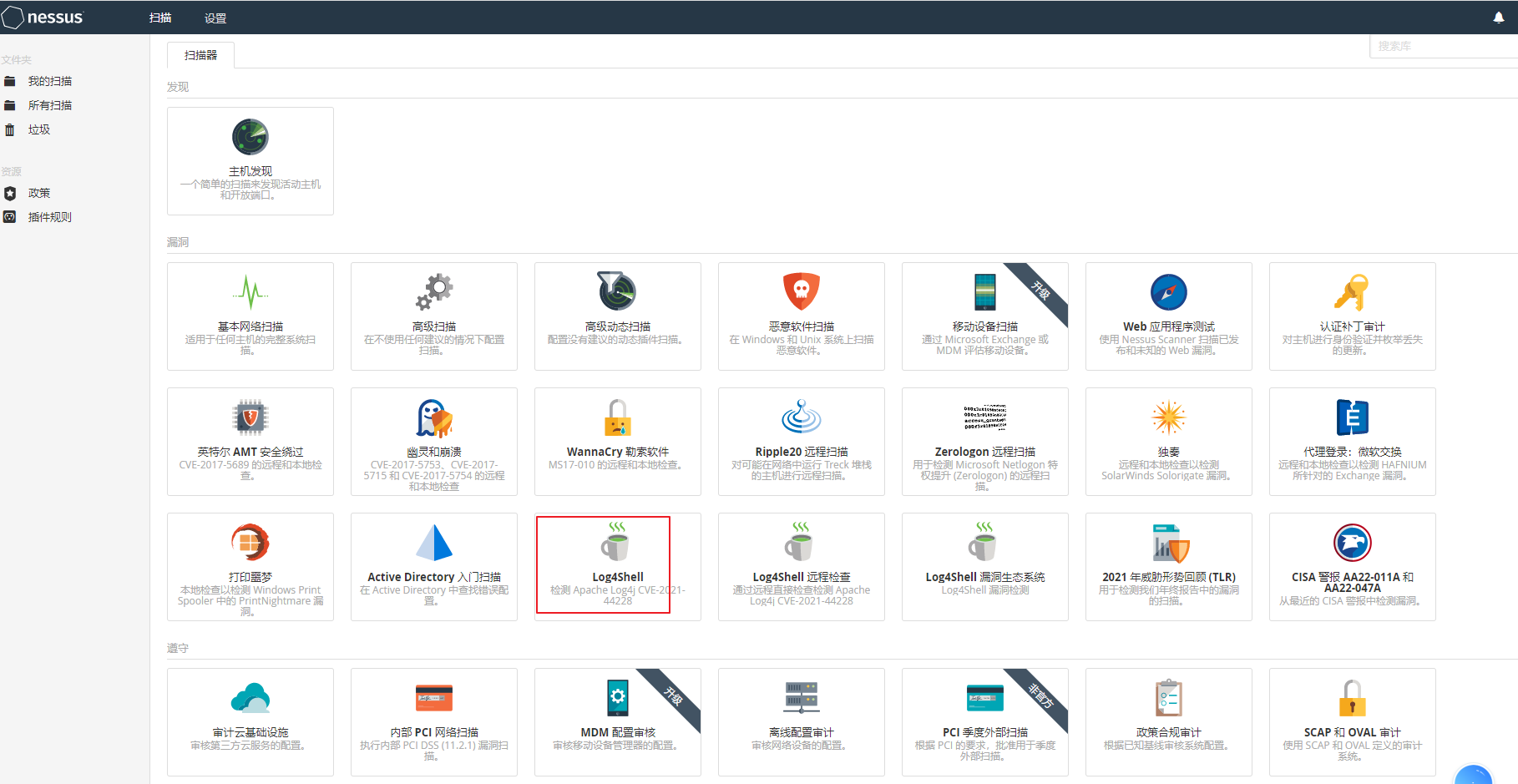Open 所有扫描 in sidebar
Screen dimensions: 1518x784
pyautogui.click(x=49, y=105)
